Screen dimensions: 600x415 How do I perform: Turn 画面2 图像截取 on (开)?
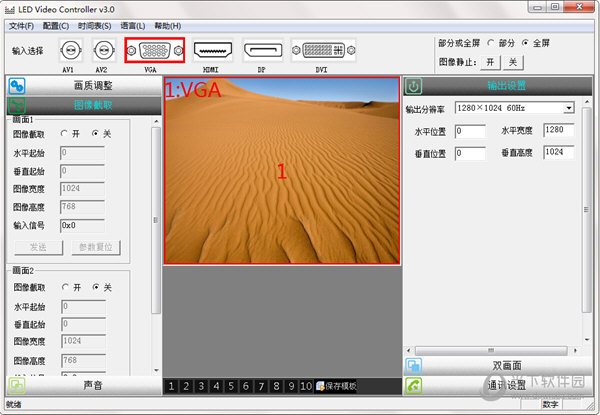tap(65, 287)
